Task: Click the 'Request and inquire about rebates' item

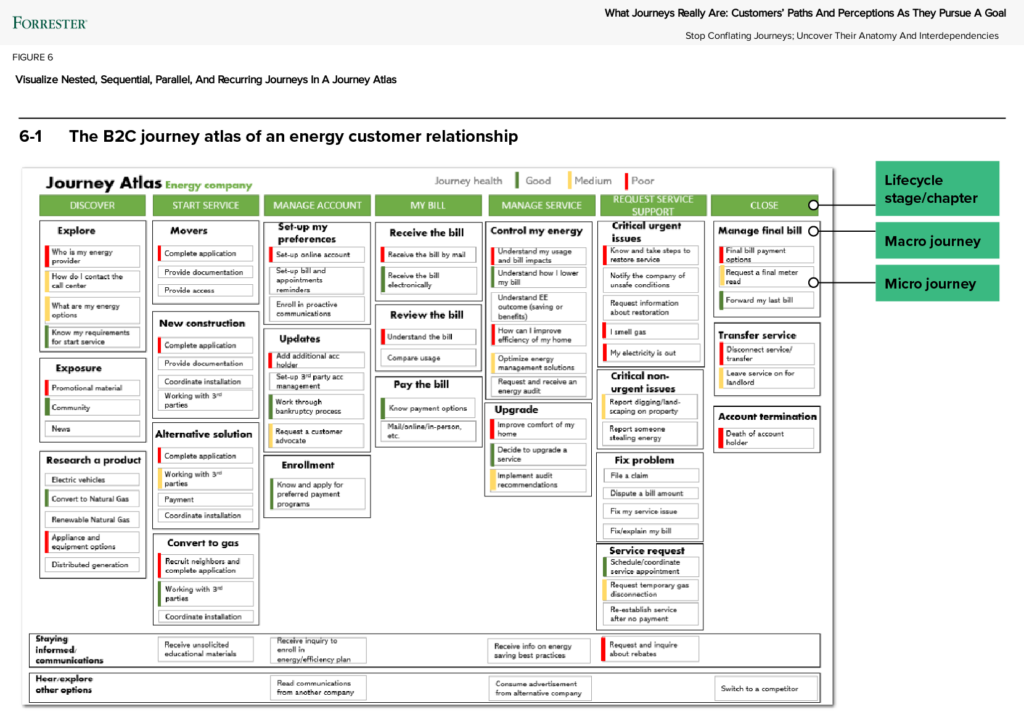Action: (x=651, y=649)
